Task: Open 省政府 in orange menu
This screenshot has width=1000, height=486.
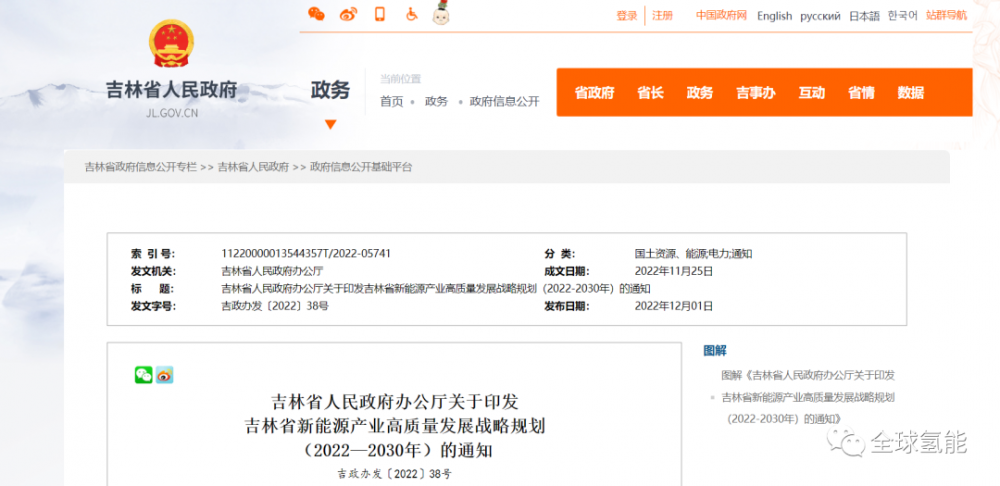Action: pos(594,93)
